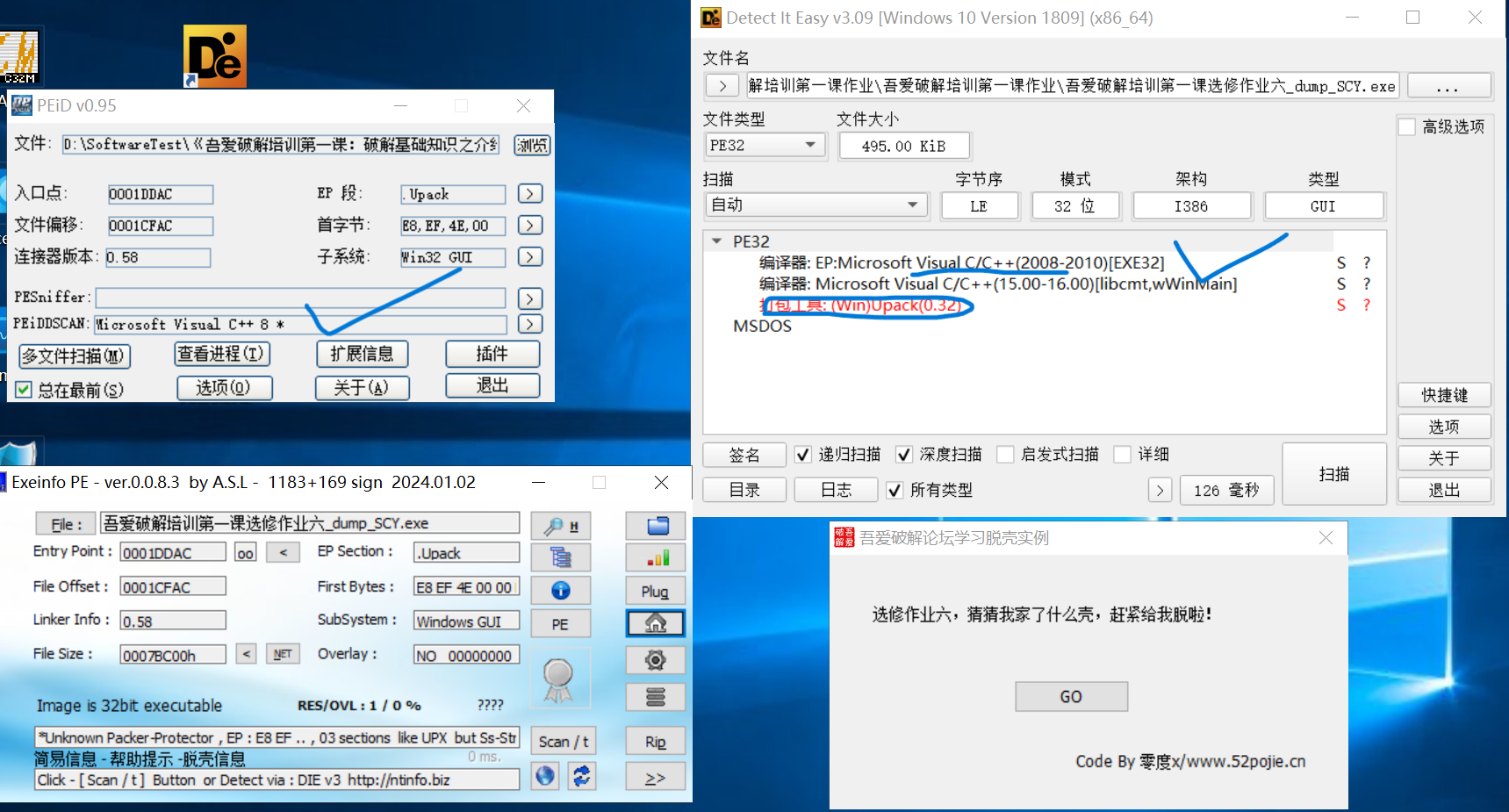This screenshot has width=1509, height=812.
Task: Click the PE button in Exeinfo PE
Action: tap(560, 624)
